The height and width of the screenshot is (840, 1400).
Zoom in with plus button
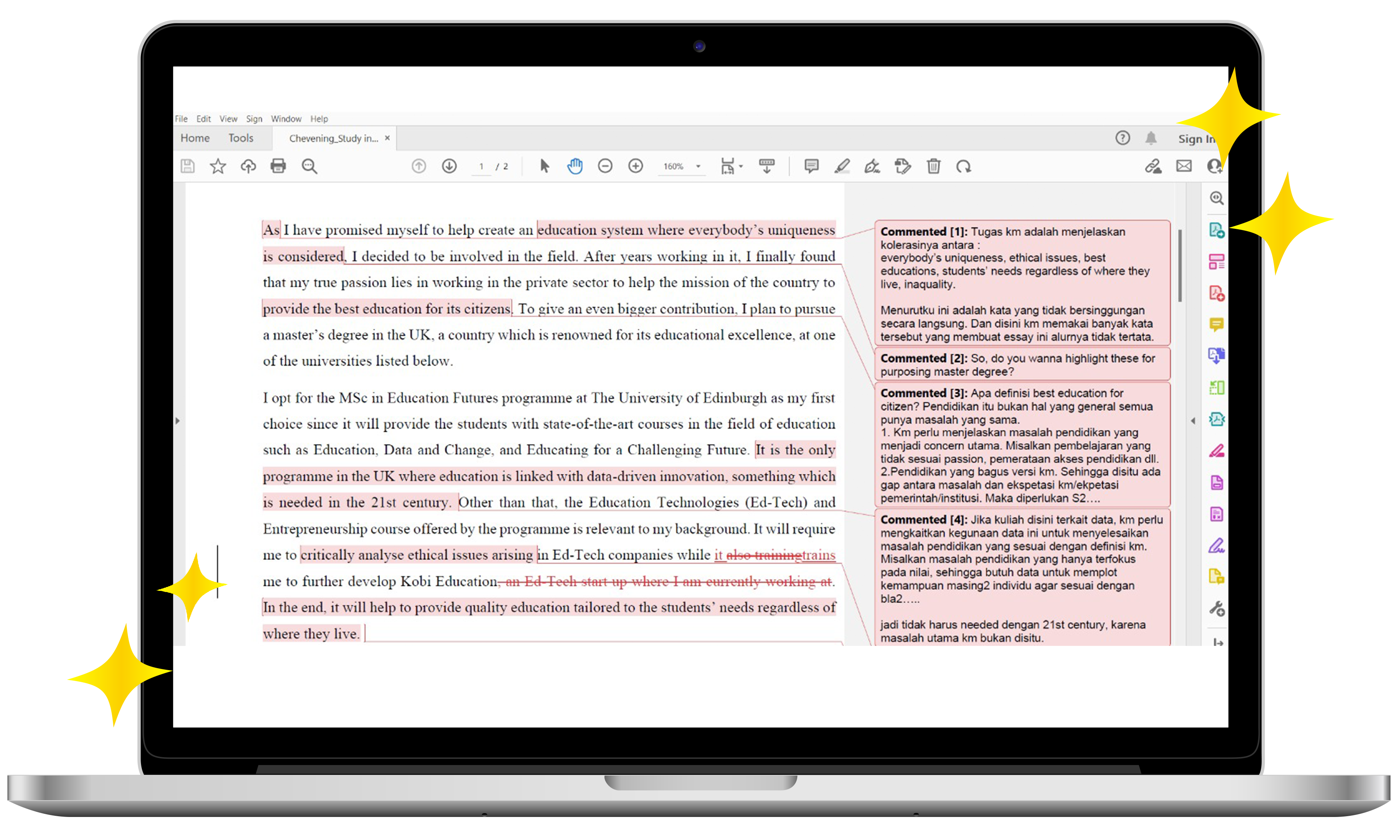coord(636,166)
